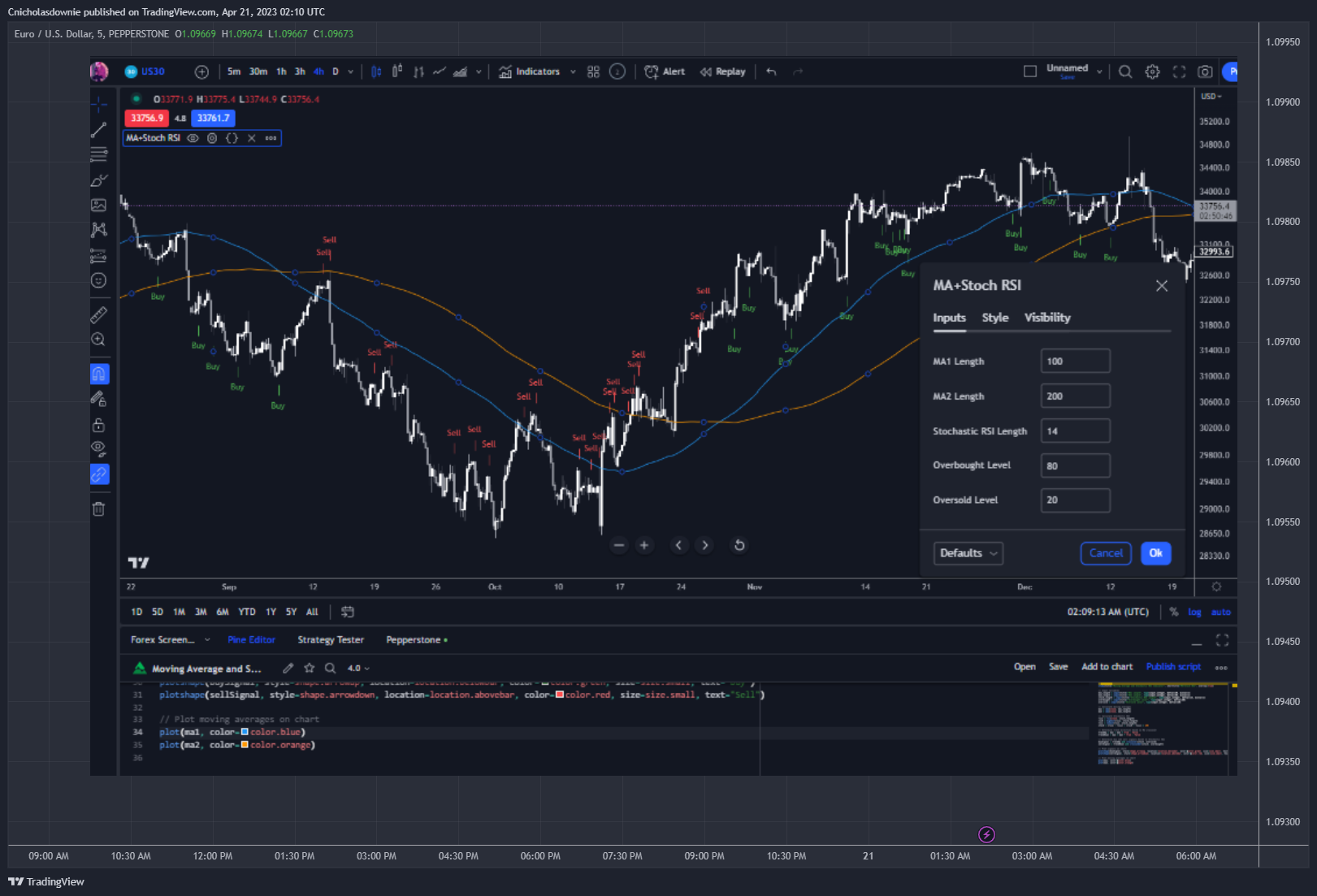
Task: Select the ruler measure tool
Action: [x=99, y=314]
